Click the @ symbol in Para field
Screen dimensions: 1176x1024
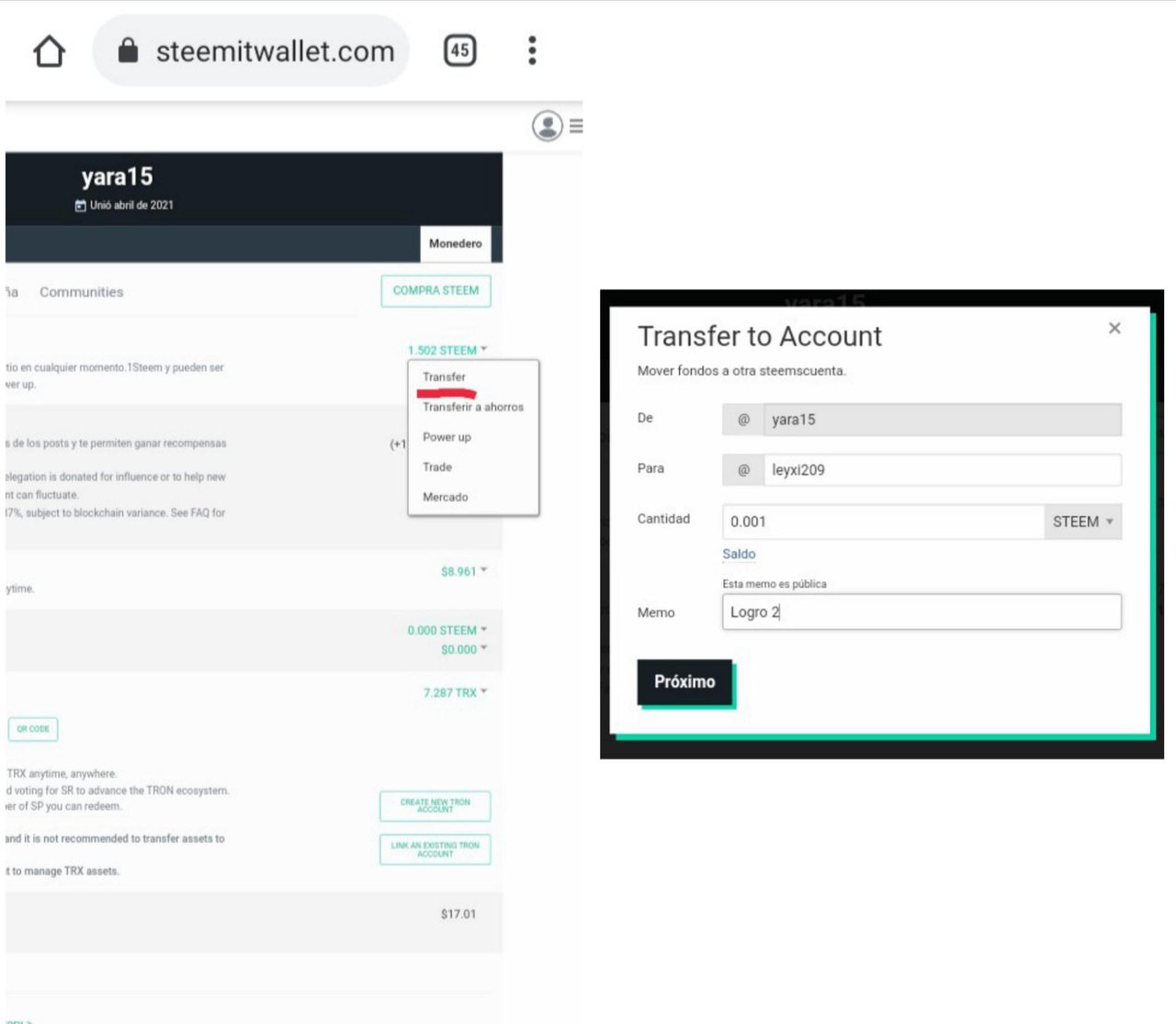point(743,470)
